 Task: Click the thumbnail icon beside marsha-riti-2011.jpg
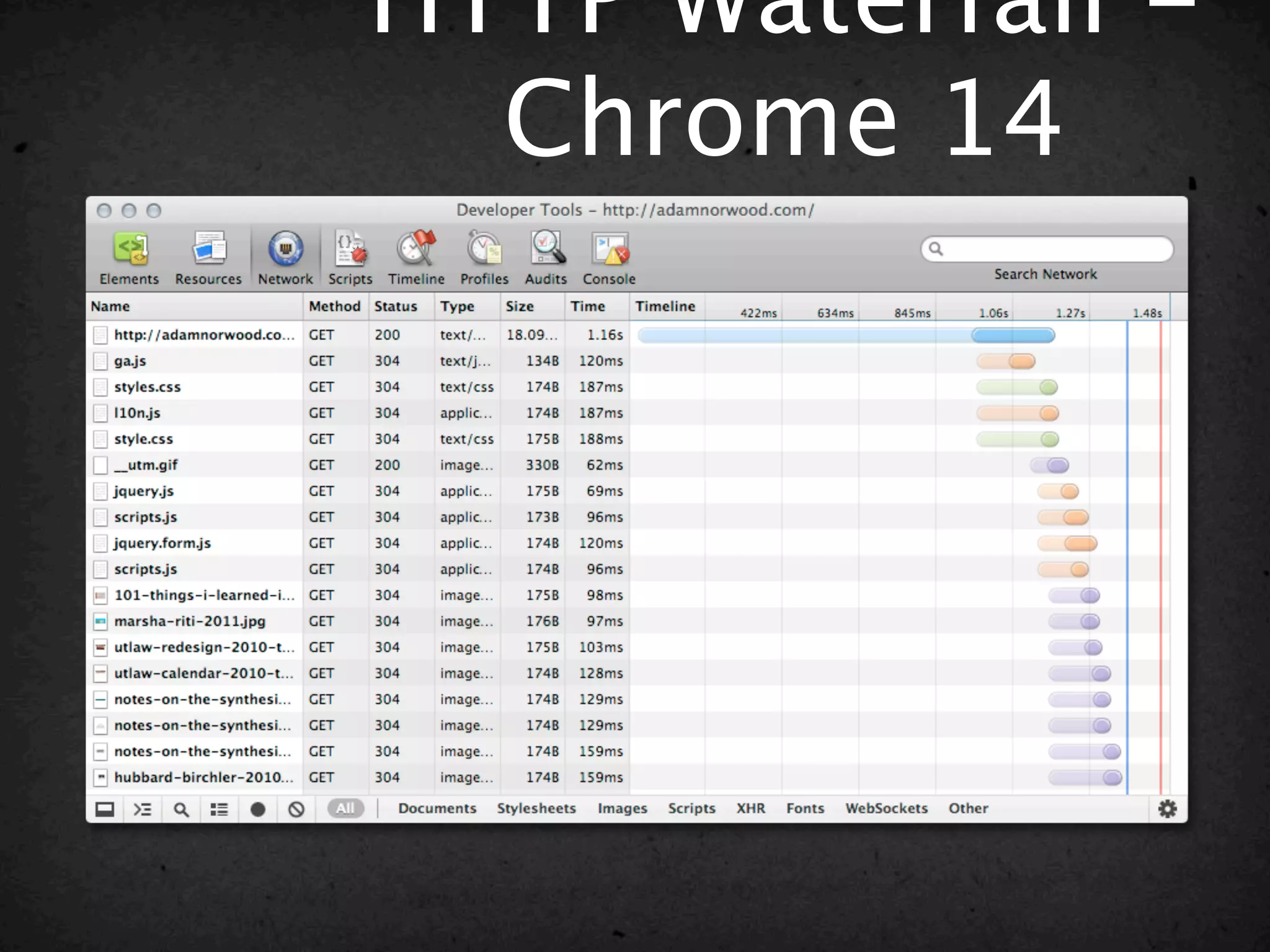tap(100, 621)
